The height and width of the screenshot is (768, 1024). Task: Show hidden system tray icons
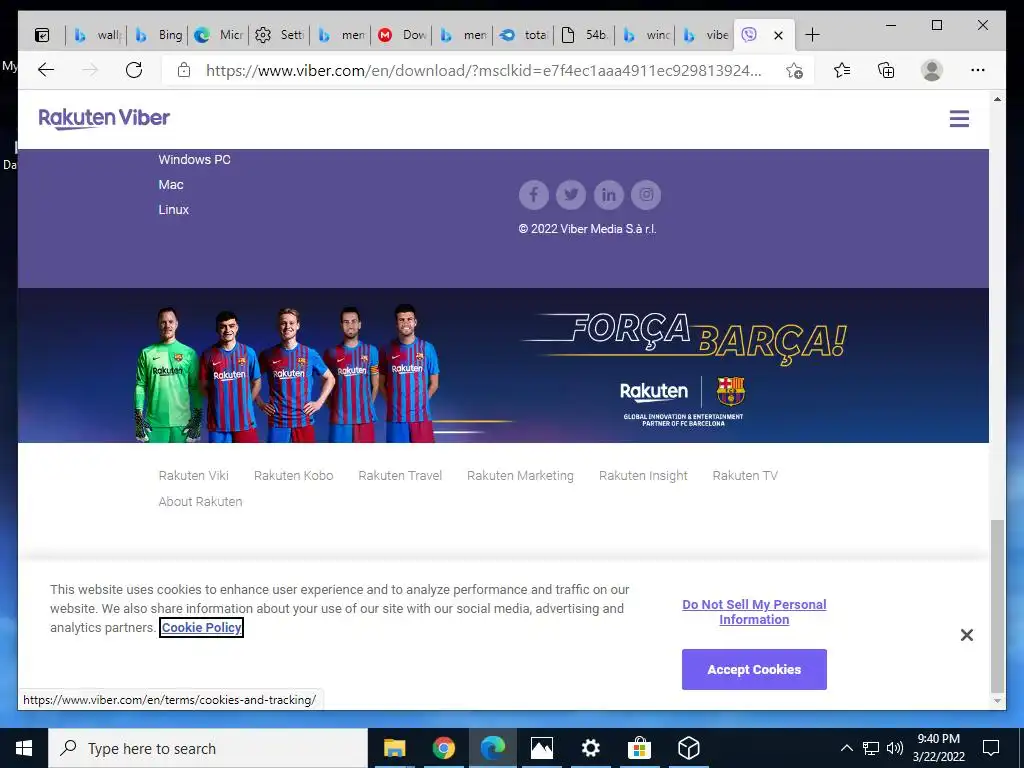[846, 748]
